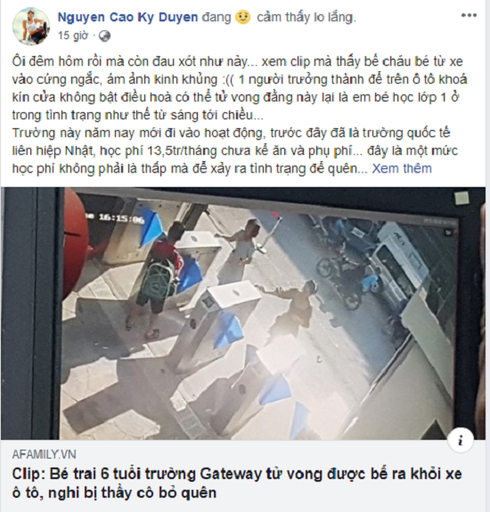
Task: Click the paragraph beginning "Trường này năm nay"
Action: [x=235, y=151]
